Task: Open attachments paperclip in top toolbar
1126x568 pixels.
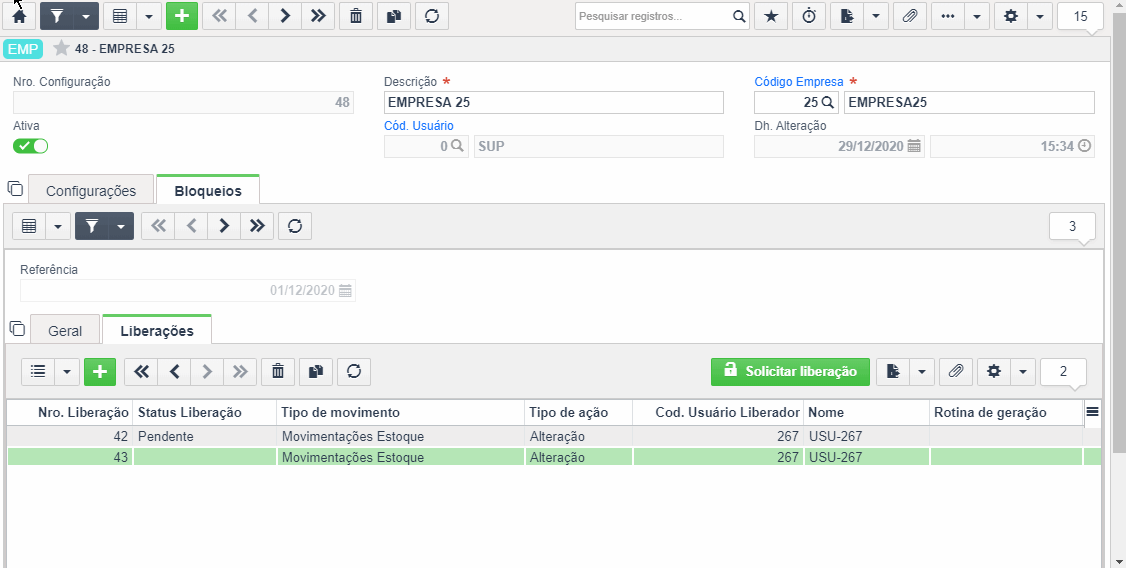Action: (910, 16)
